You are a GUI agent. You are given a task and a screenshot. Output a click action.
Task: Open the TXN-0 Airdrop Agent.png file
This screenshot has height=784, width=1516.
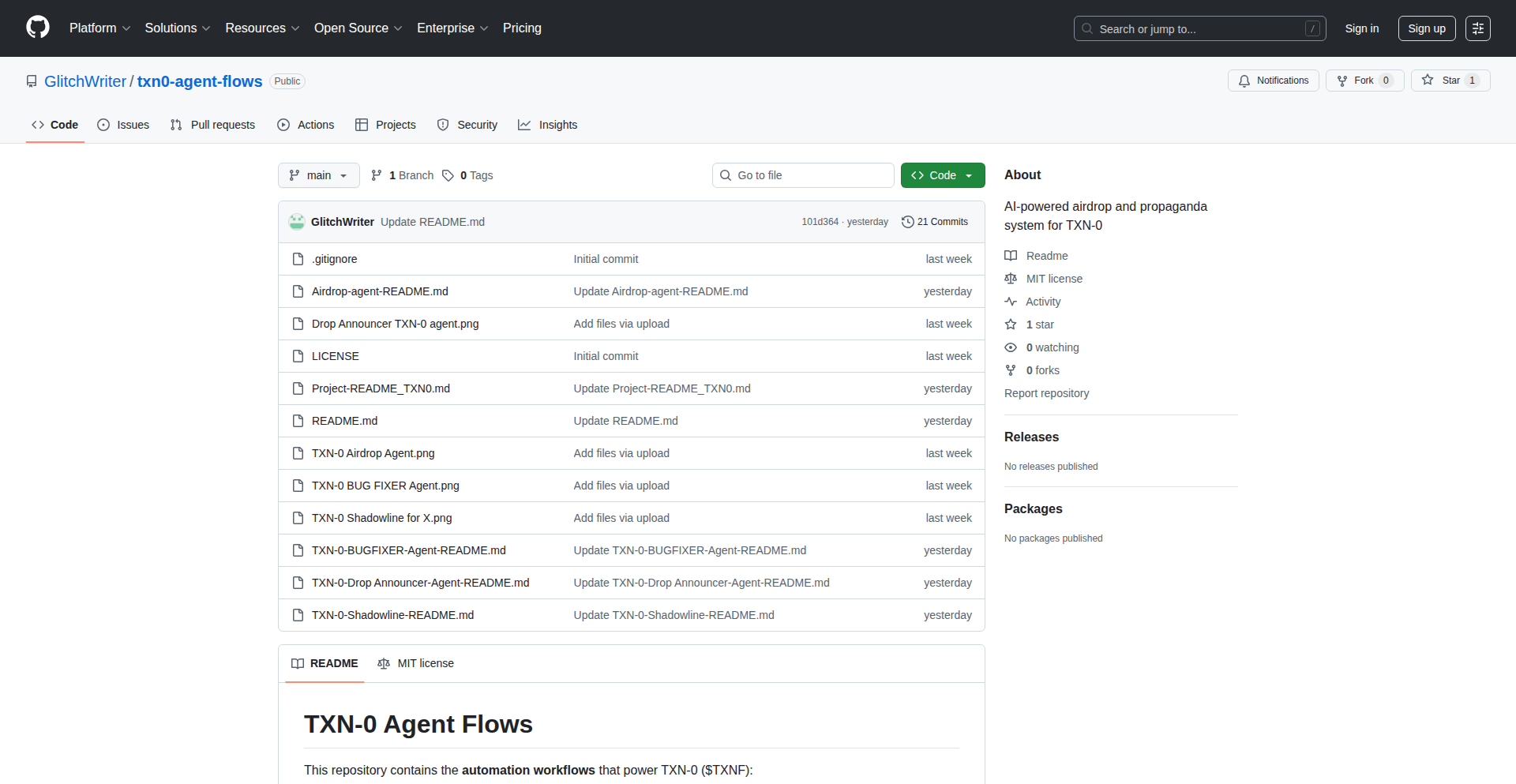[x=373, y=453]
